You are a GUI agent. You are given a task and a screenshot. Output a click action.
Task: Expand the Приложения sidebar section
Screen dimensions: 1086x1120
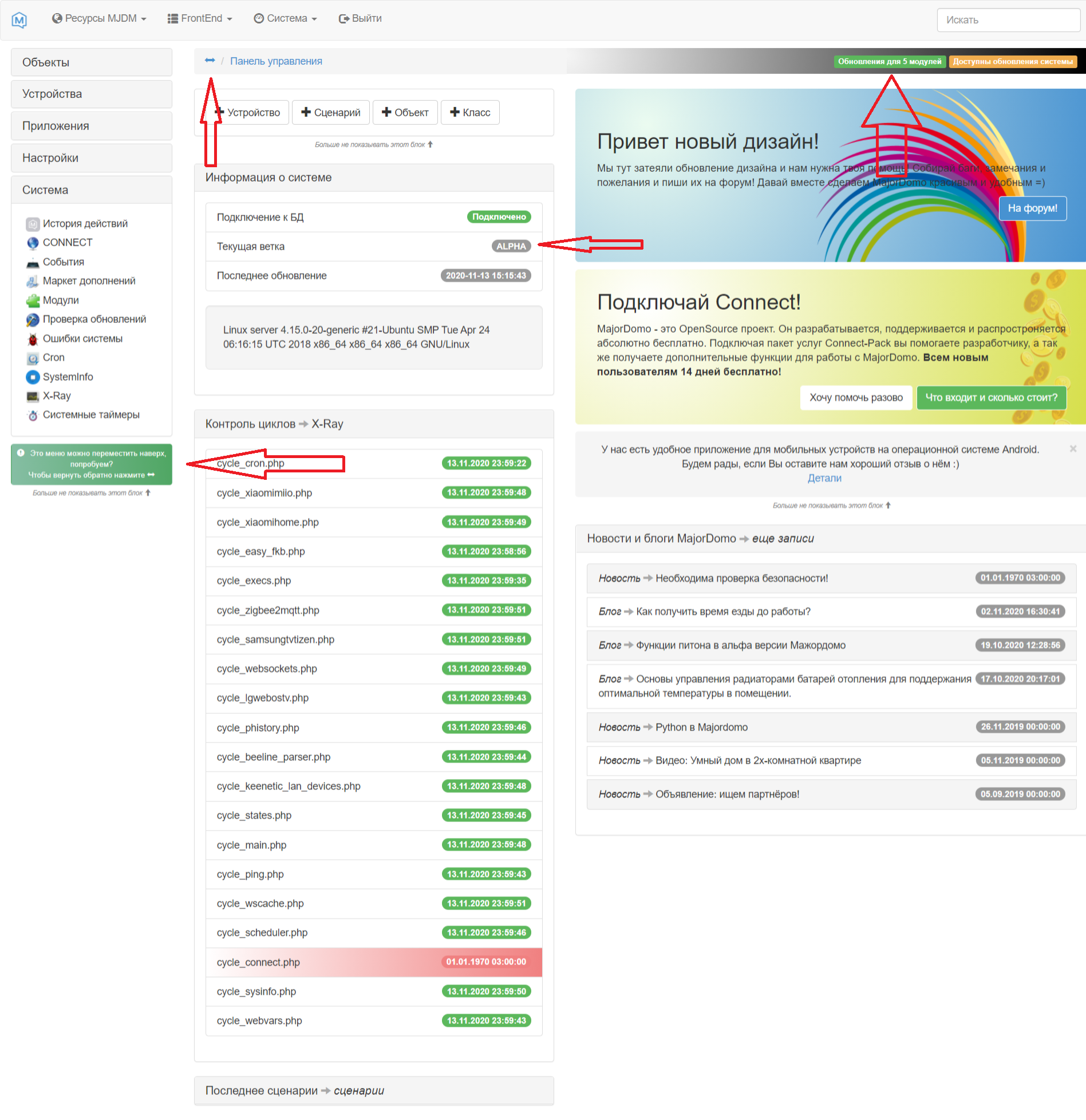coord(92,126)
